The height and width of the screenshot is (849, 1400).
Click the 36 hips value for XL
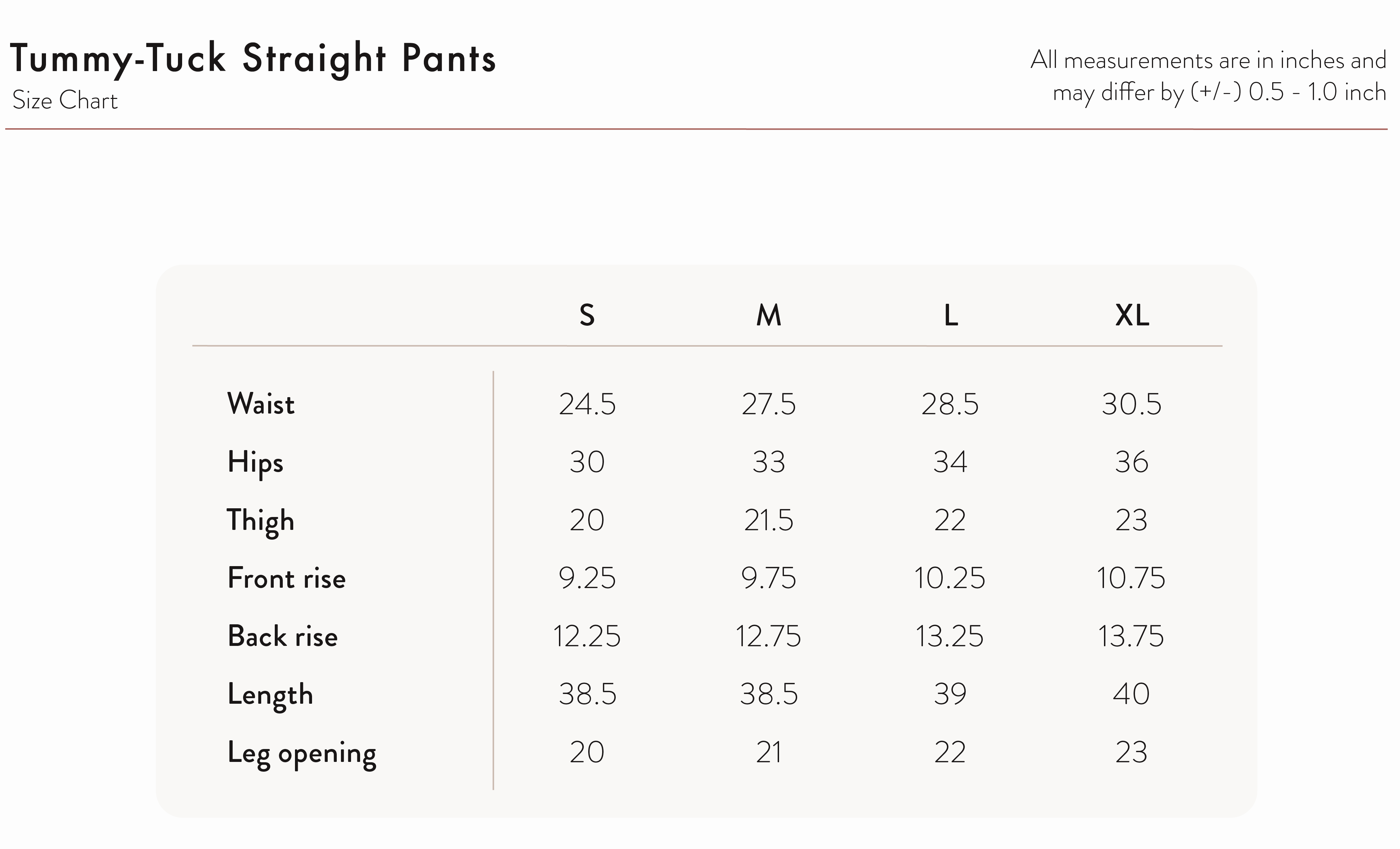pos(1132,463)
